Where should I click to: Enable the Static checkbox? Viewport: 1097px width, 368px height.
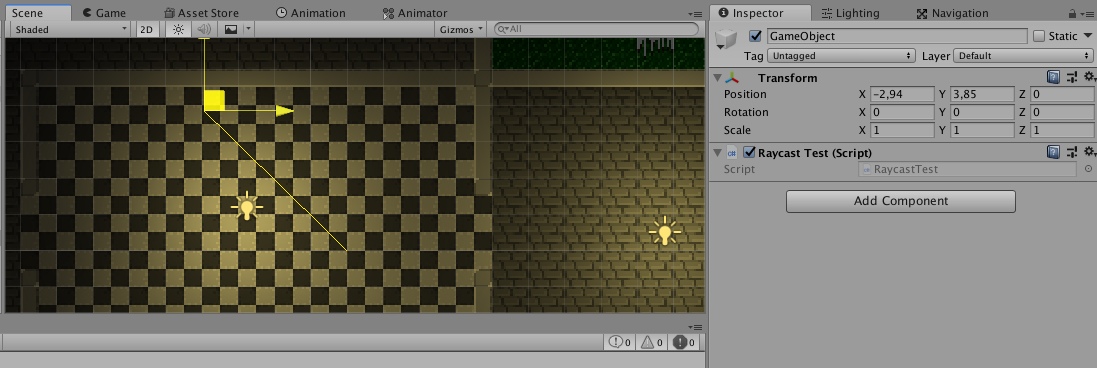pos(1039,36)
